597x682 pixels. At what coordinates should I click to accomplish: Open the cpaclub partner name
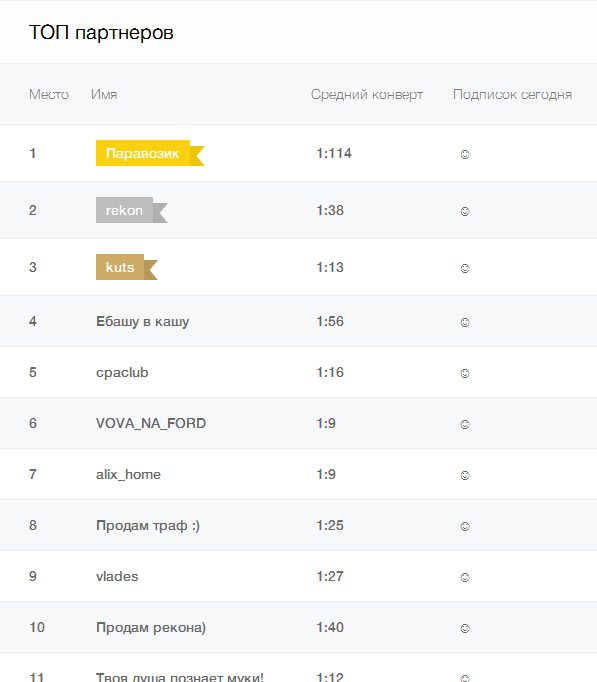[122, 373]
